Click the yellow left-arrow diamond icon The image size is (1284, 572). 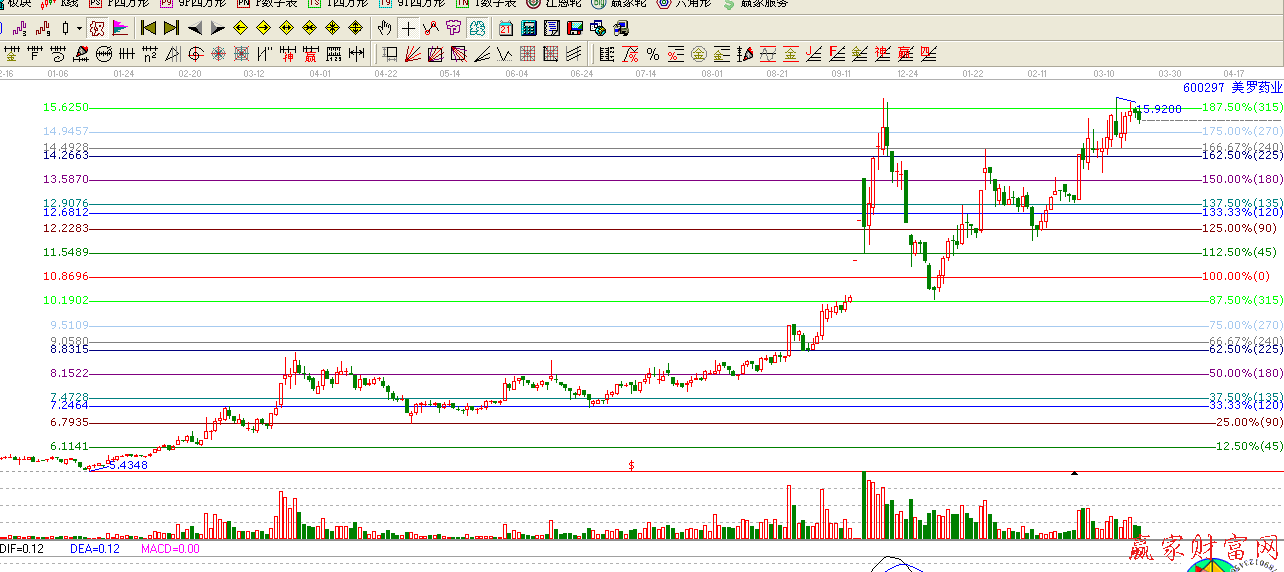point(240,28)
